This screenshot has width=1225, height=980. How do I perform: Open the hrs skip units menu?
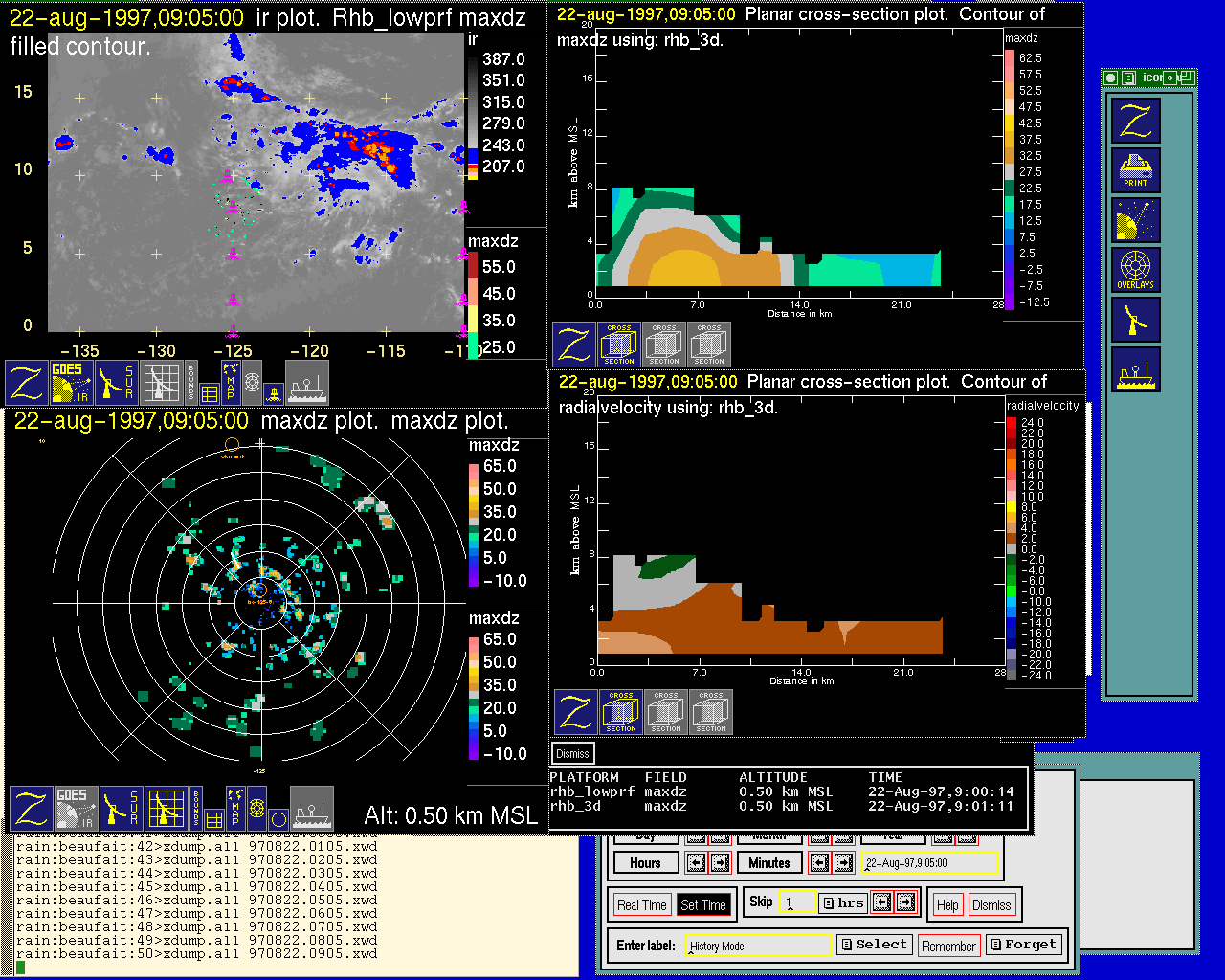tap(843, 902)
